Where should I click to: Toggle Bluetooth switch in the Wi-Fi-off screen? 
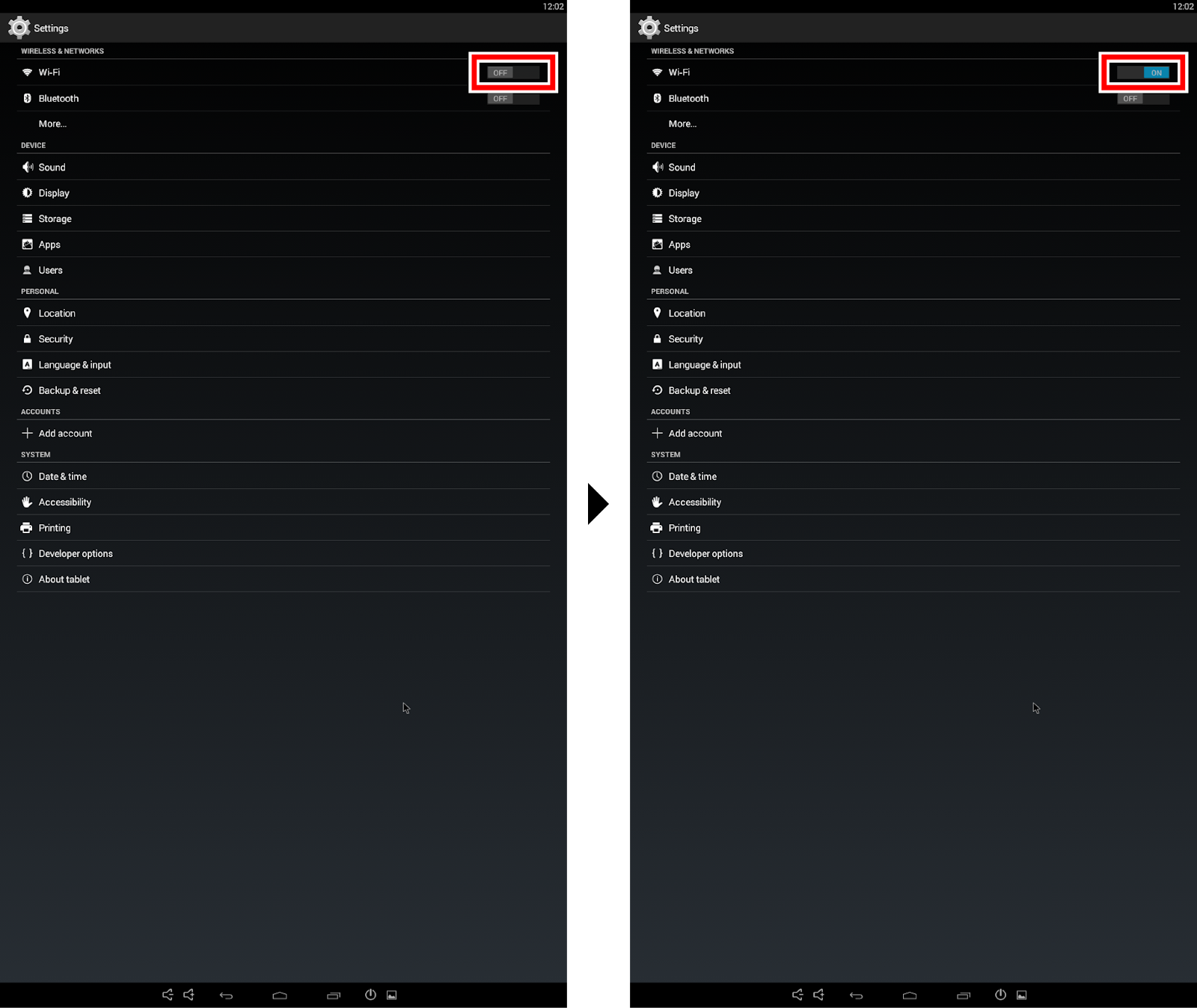513,99
